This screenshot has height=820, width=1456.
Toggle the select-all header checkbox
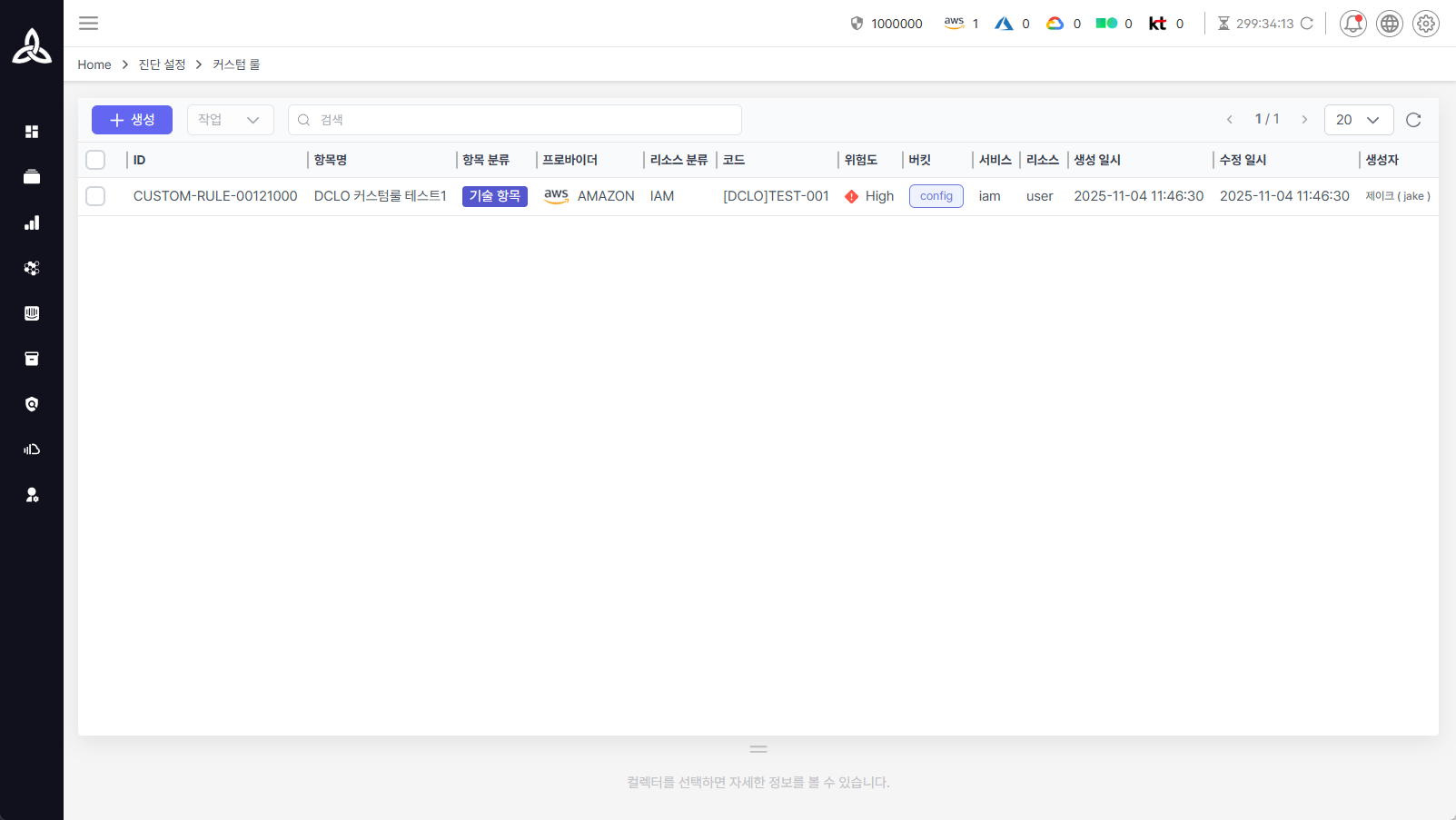pos(95,160)
